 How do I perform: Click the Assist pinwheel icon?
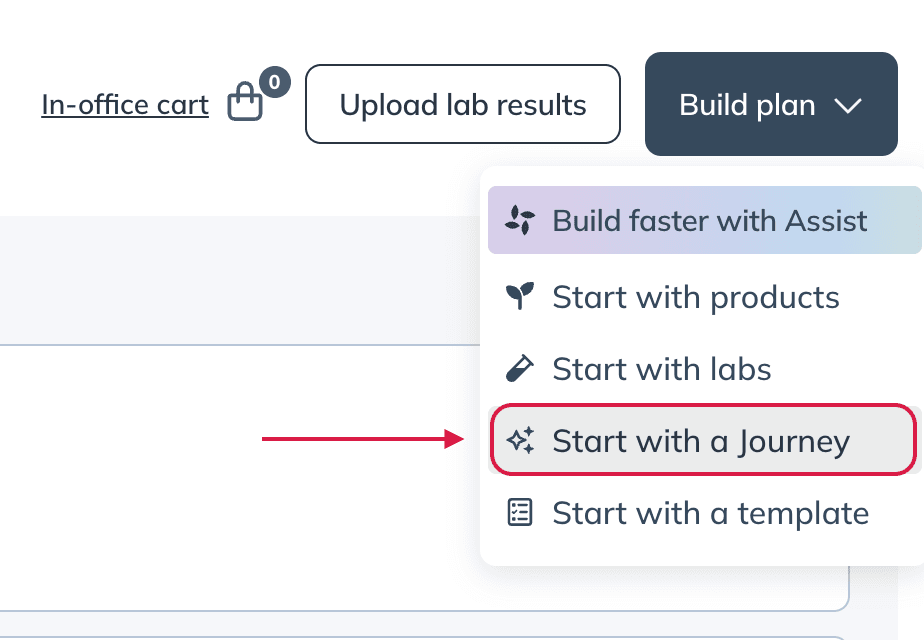520,220
